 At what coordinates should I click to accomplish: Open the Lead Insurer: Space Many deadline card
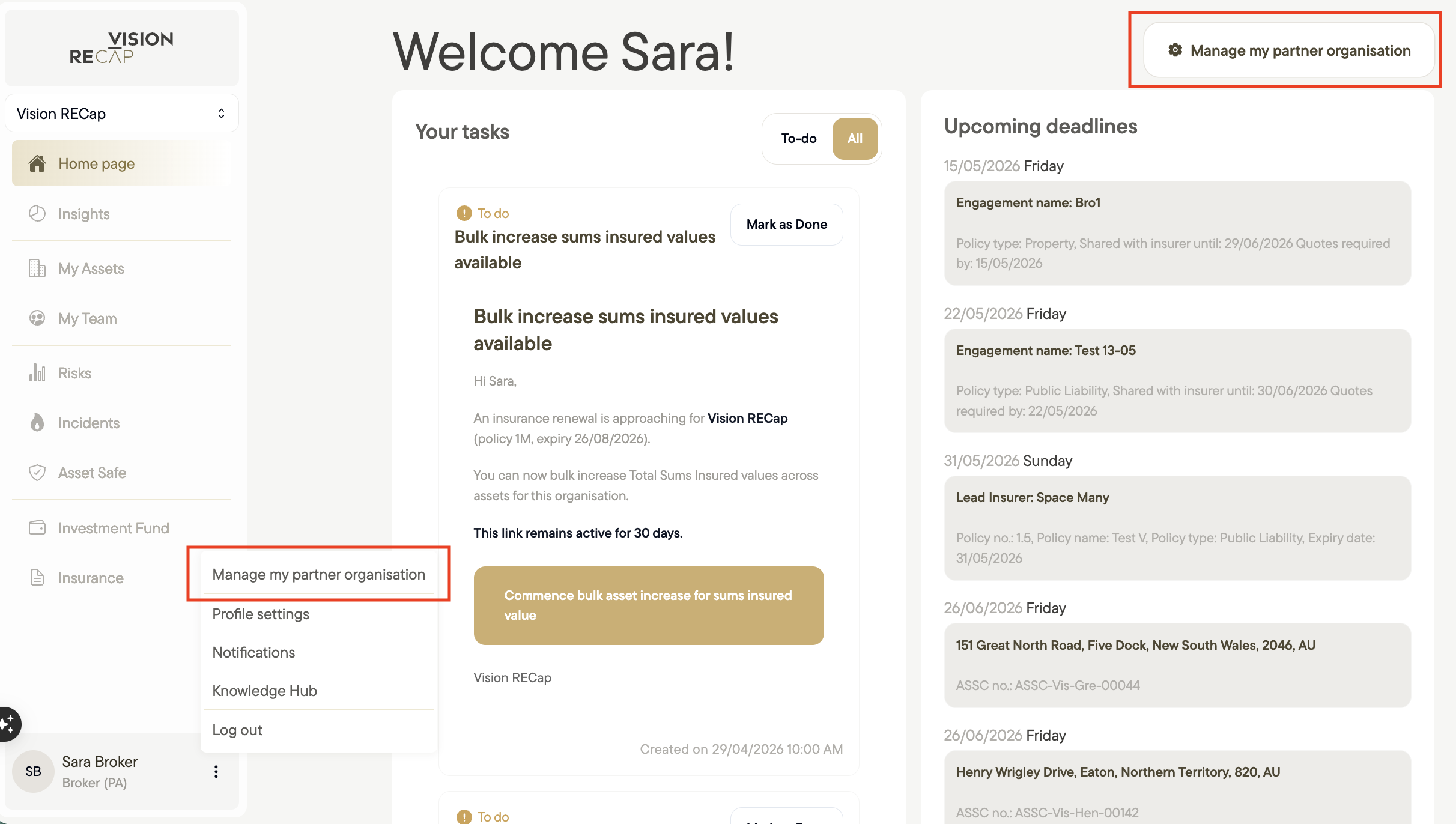click(x=1177, y=528)
